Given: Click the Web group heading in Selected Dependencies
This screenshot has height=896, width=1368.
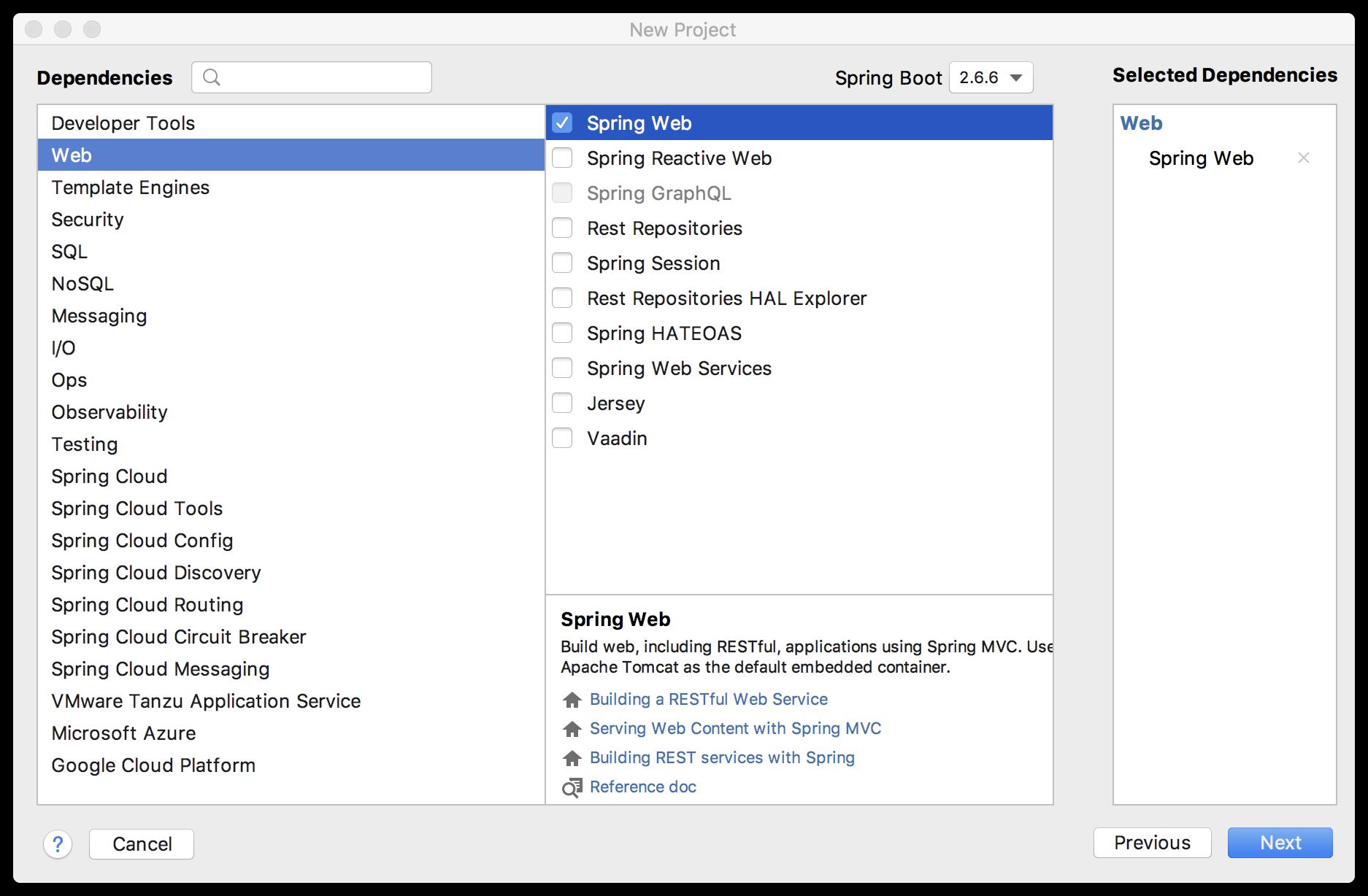Looking at the screenshot, I should (1141, 123).
